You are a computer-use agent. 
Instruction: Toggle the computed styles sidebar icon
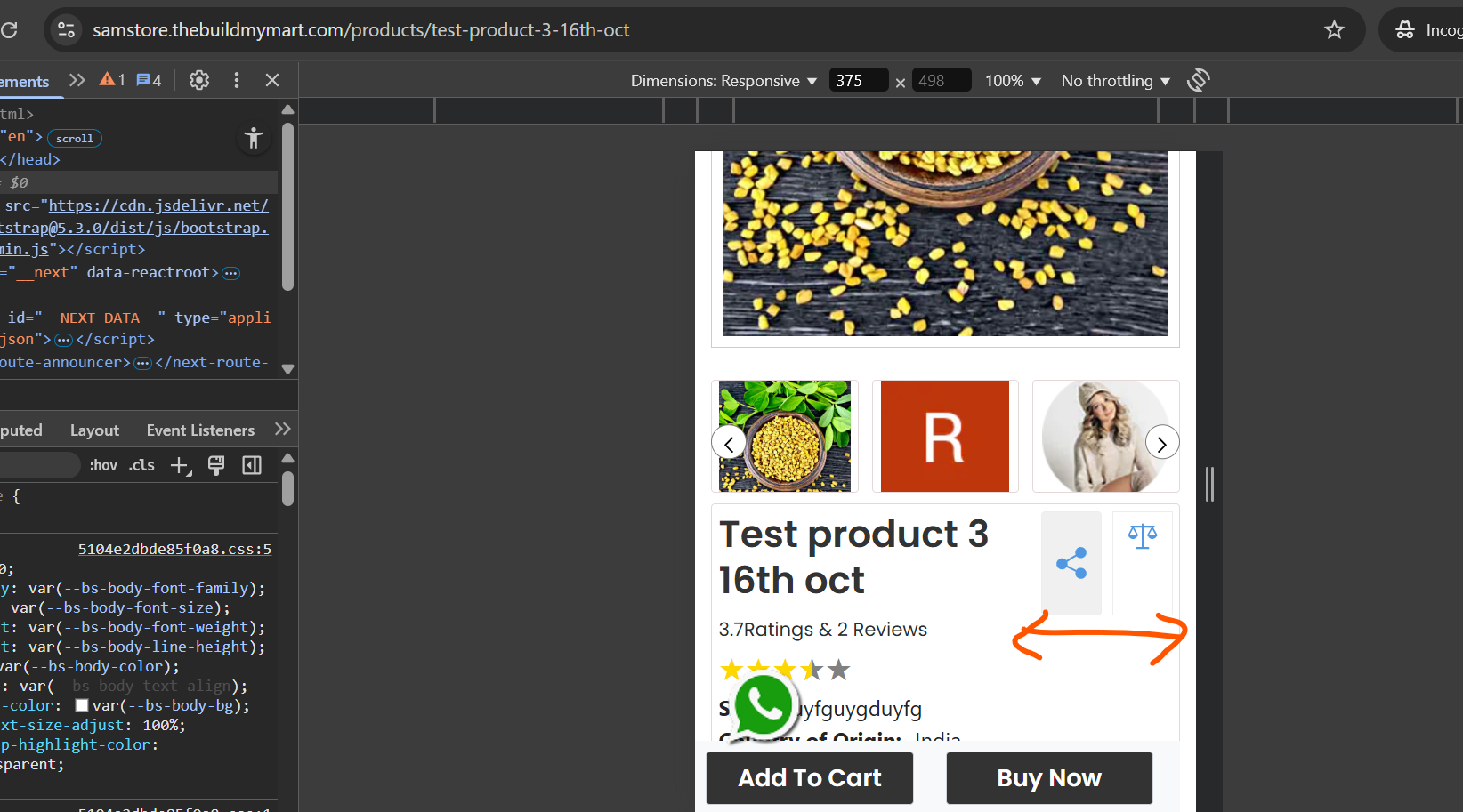pyautogui.click(x=252, y=465)
